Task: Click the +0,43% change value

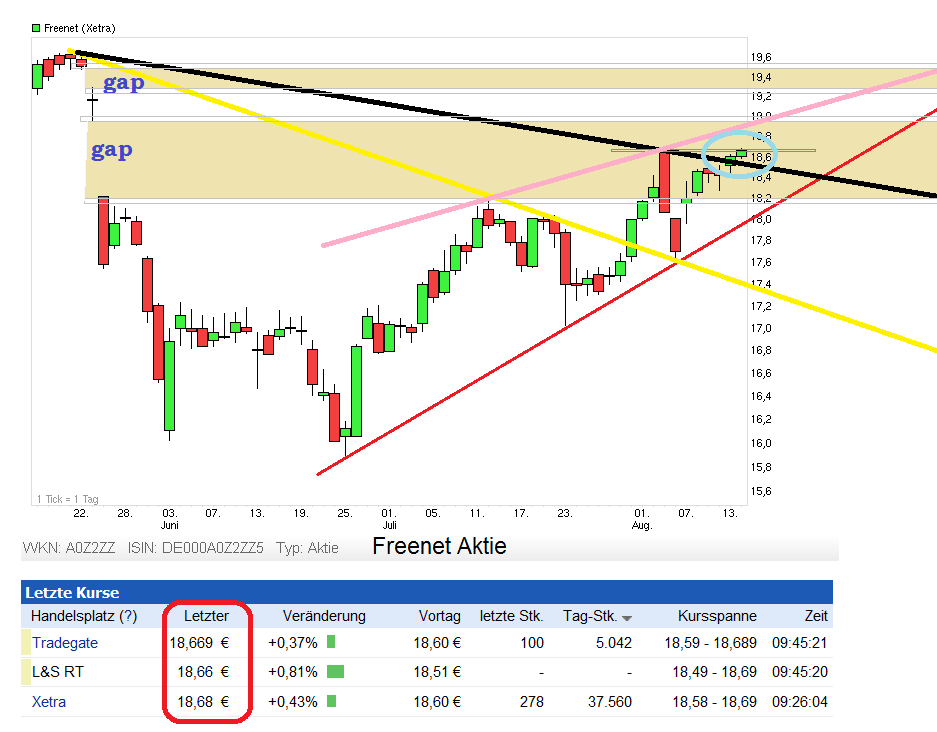Action: tap(293, 702)
